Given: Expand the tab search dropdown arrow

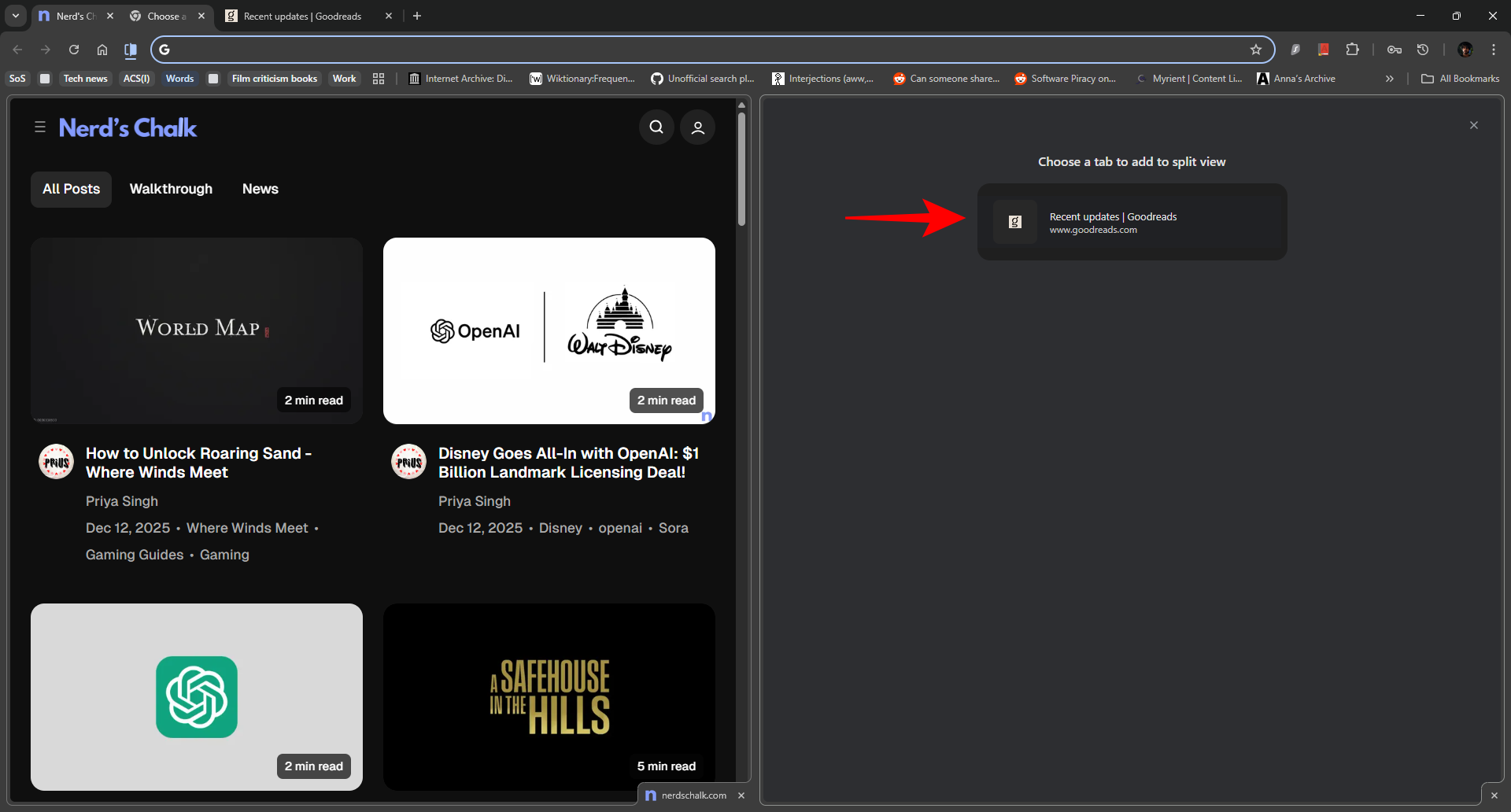Looking at the screenshot, I should click(x=16, y=16).
